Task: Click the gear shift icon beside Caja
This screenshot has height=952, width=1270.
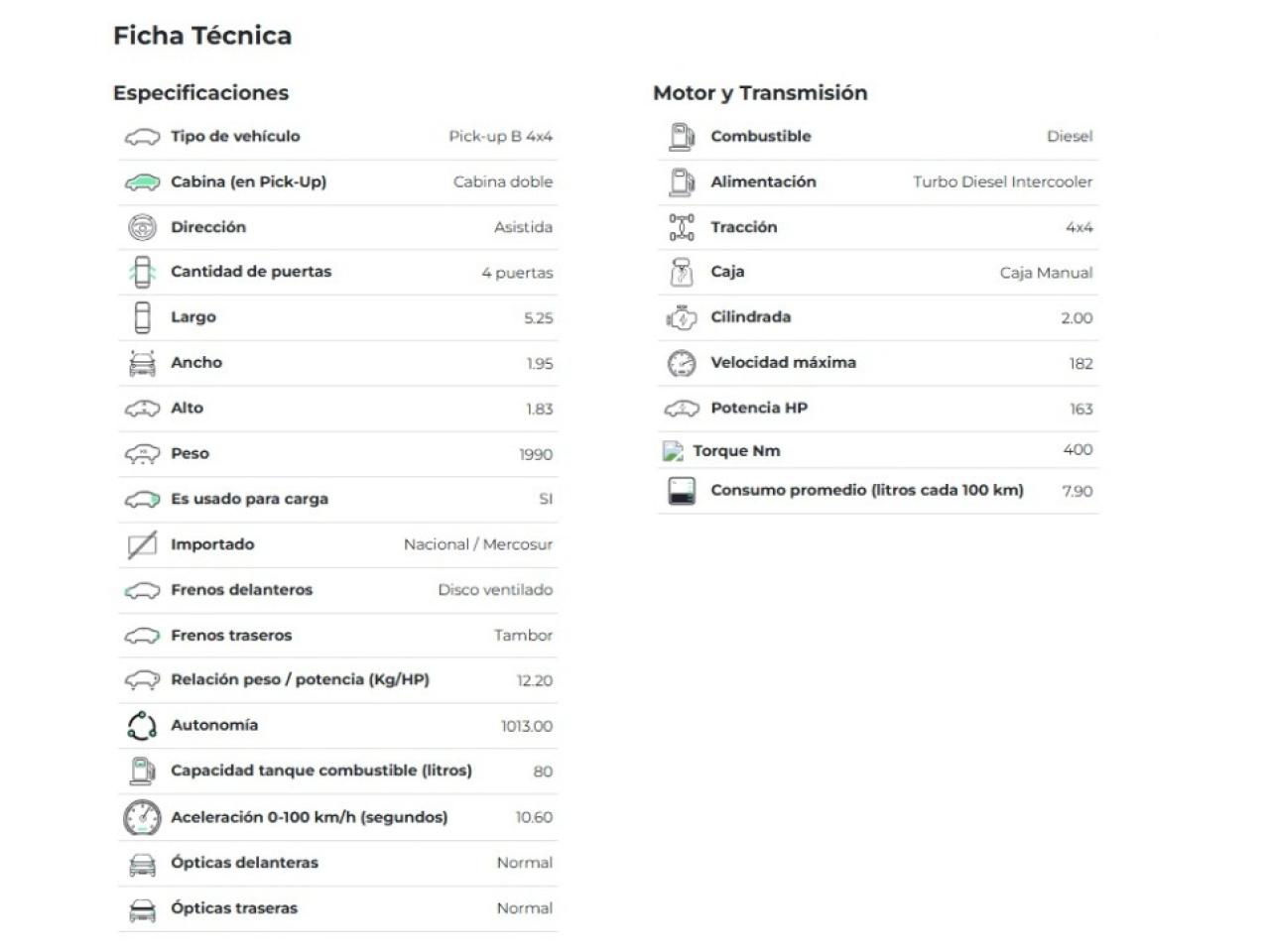Action: point(682,273)
